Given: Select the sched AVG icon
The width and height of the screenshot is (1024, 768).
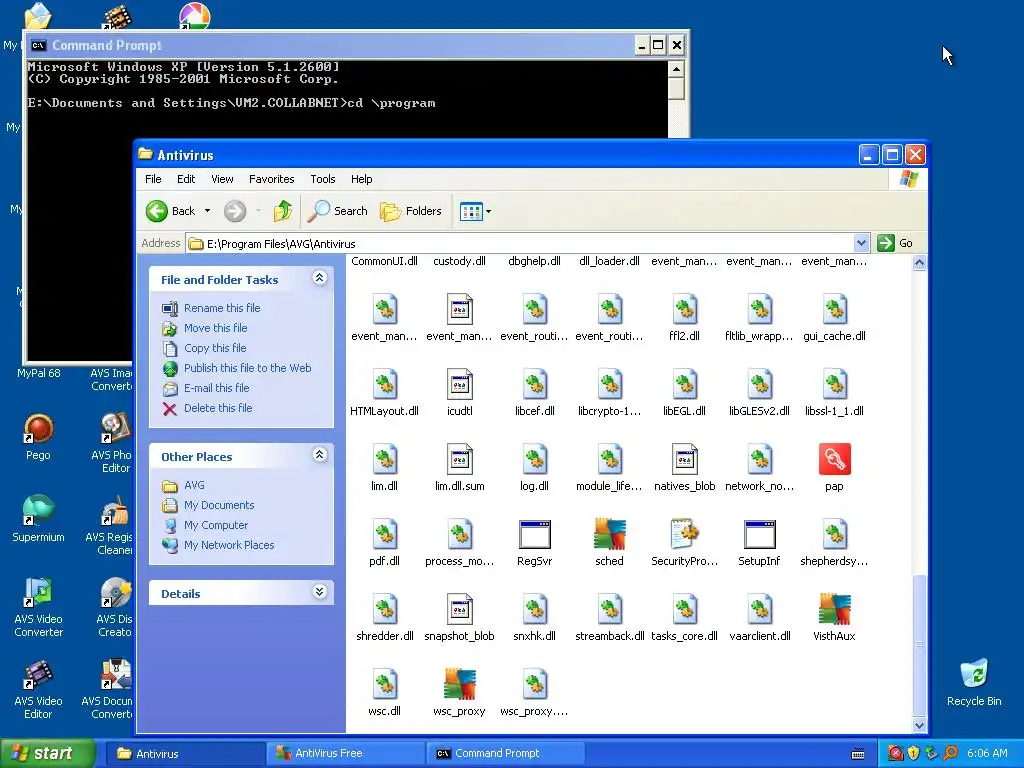Looking at the screenshot, I should click(x=609, y=534).
